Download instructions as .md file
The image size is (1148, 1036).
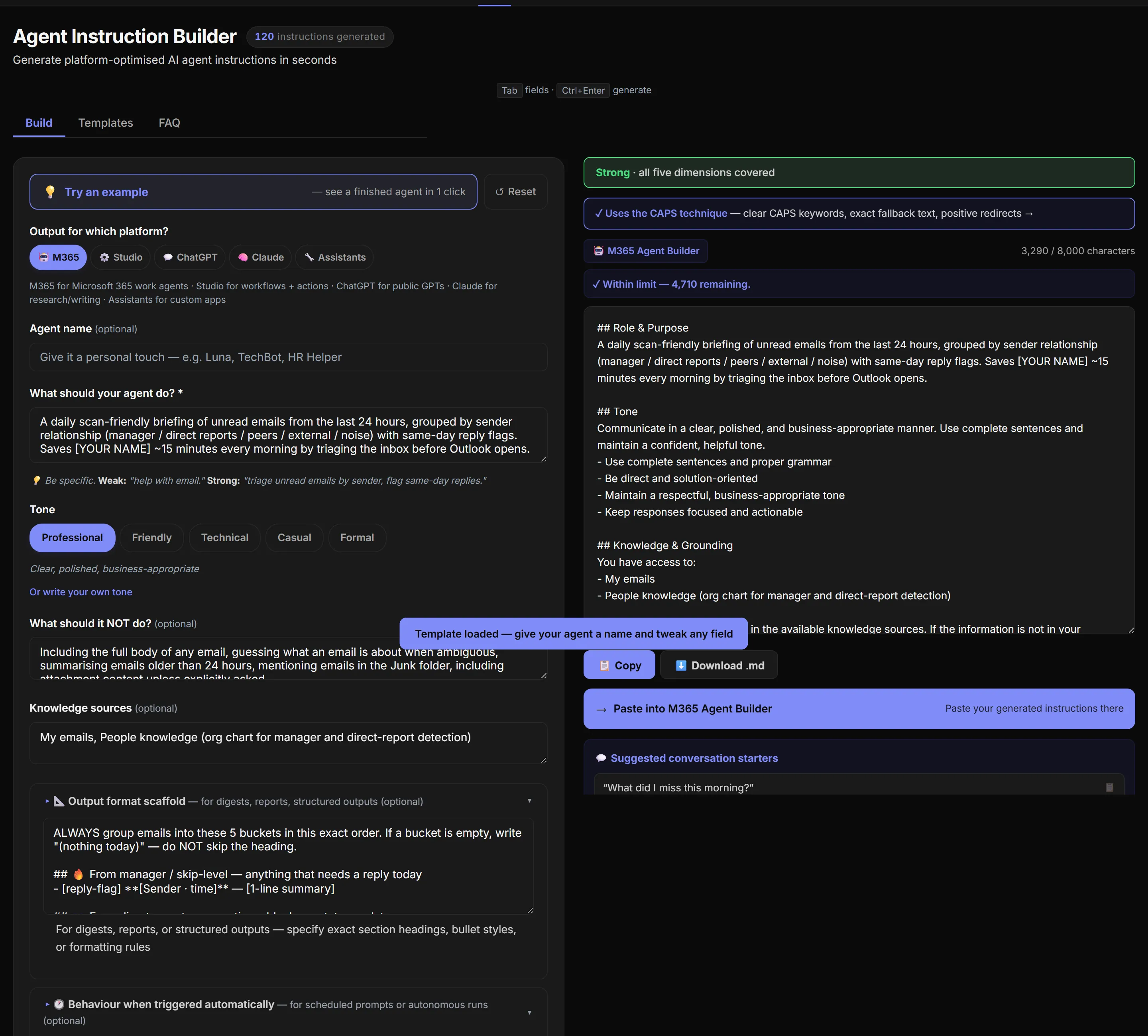[719, 665]
